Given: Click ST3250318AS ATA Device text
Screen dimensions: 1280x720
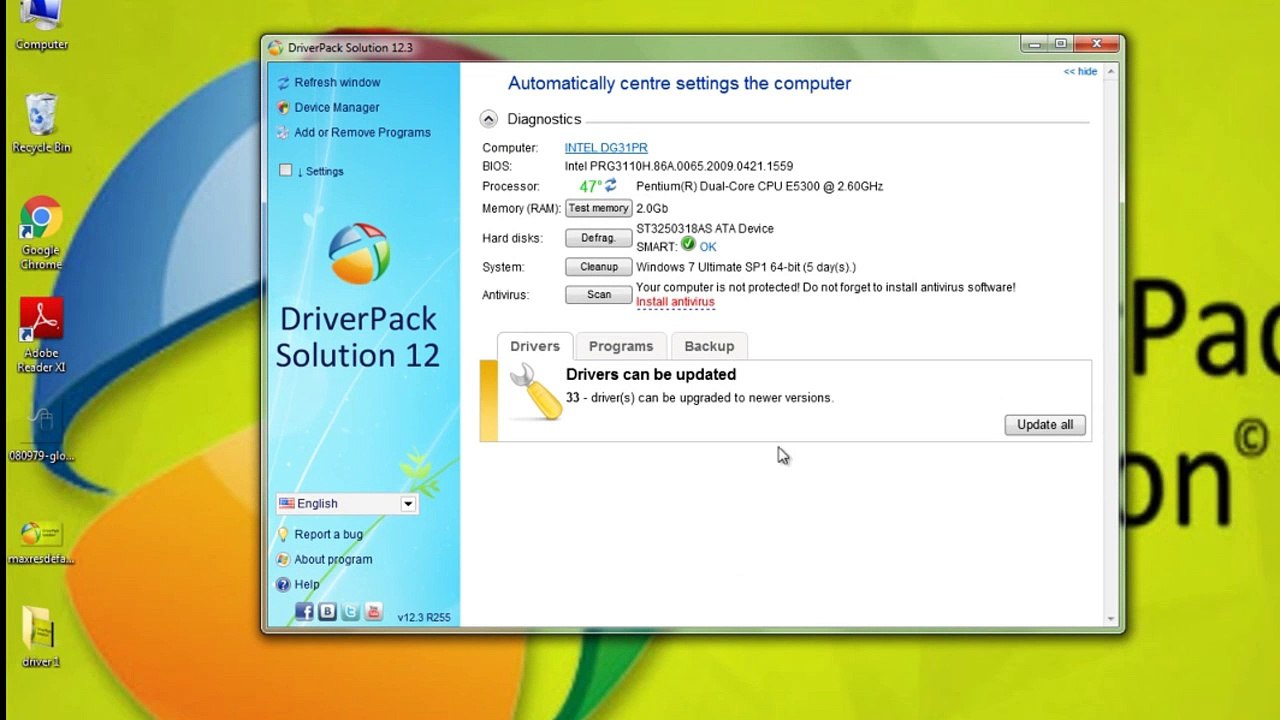Looking at the screenshot, I should (705, 228).
